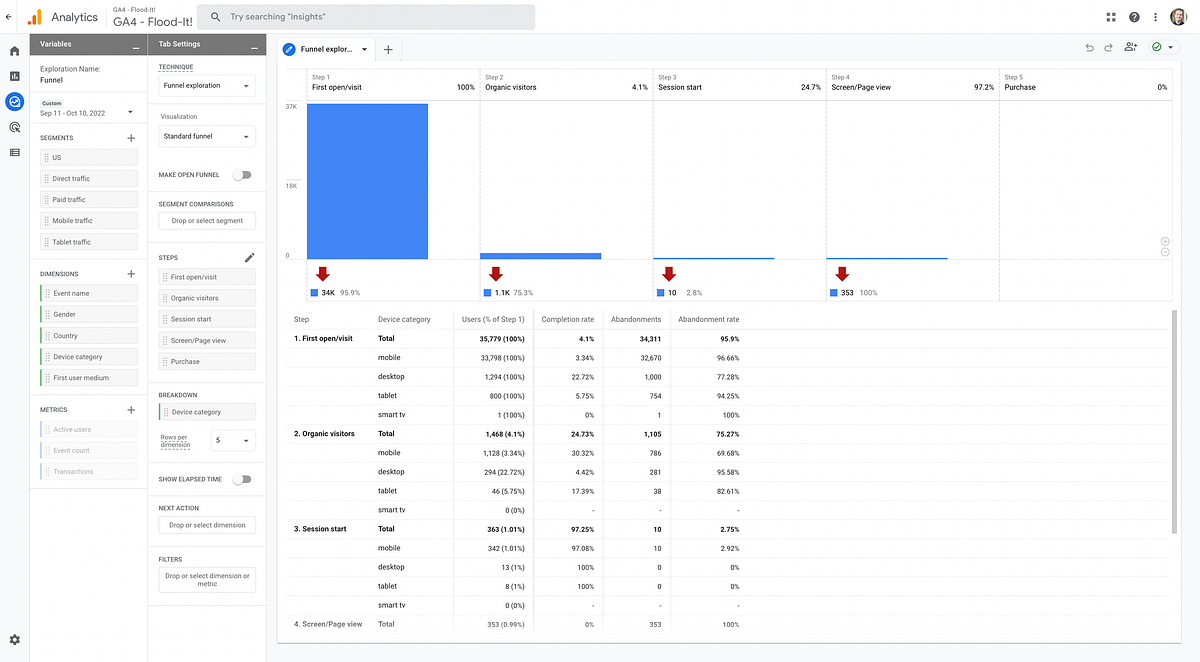This screenshot has height=662, width=1200.
Task: Open the Rows per dimension dropdown
Action: point(231,440)
